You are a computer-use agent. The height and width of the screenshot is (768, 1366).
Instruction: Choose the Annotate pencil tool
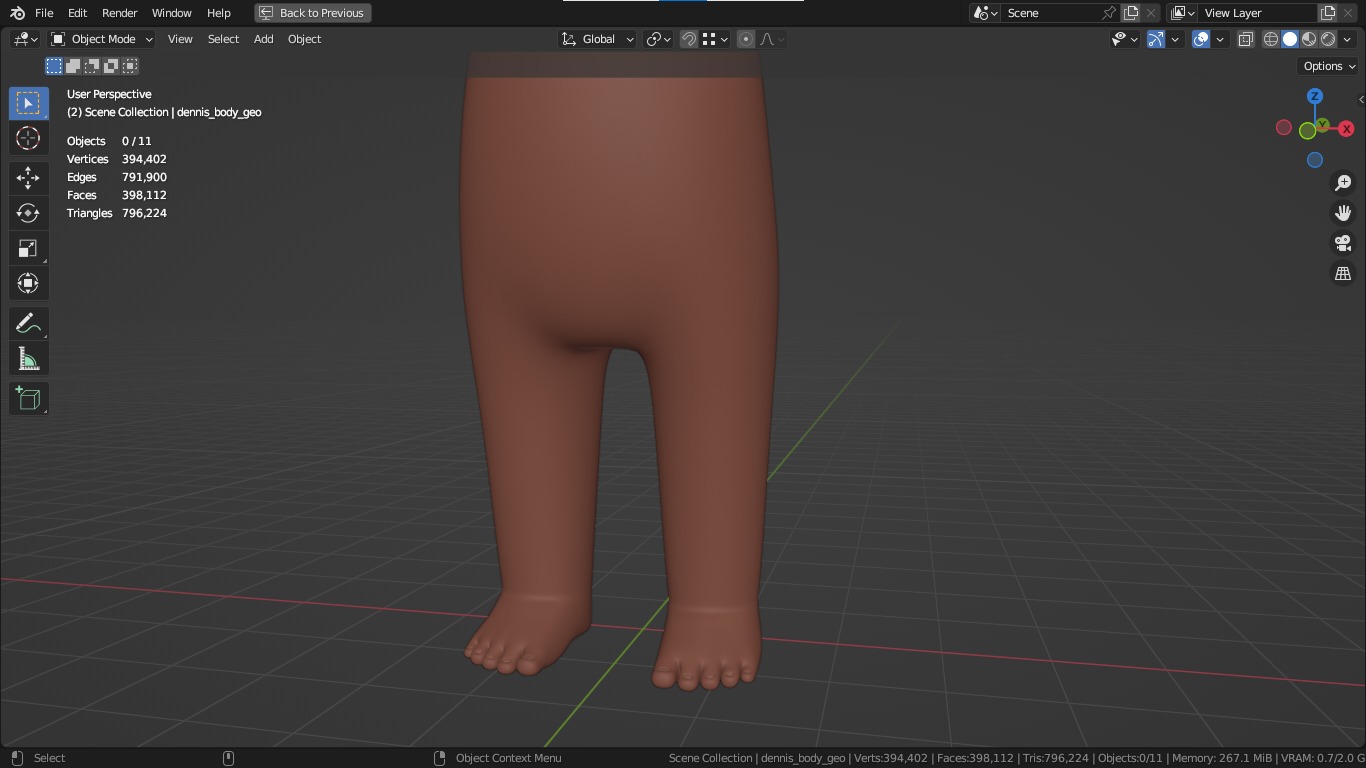coord(28,323)
